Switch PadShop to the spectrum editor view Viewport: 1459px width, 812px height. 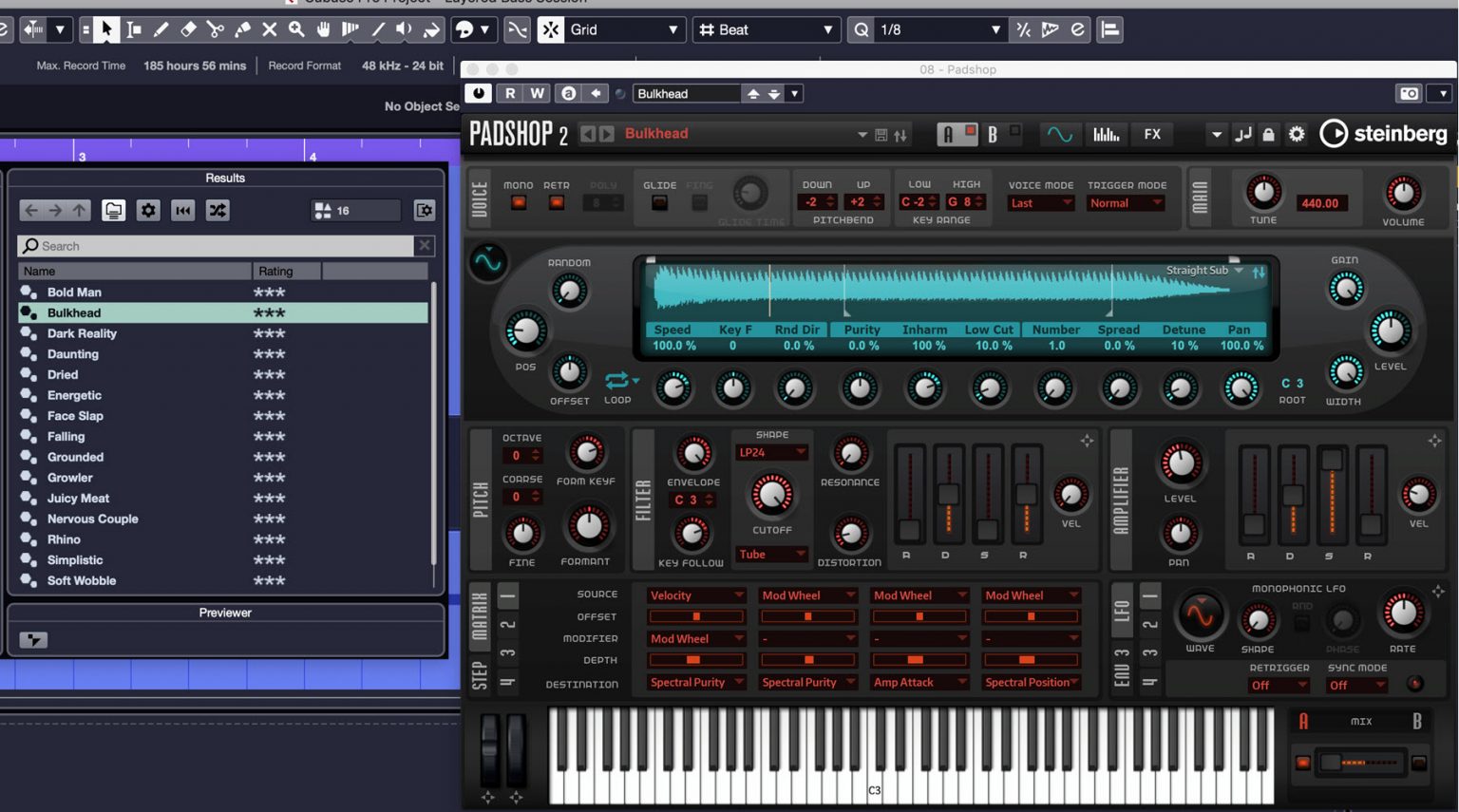pos(1106,134)
